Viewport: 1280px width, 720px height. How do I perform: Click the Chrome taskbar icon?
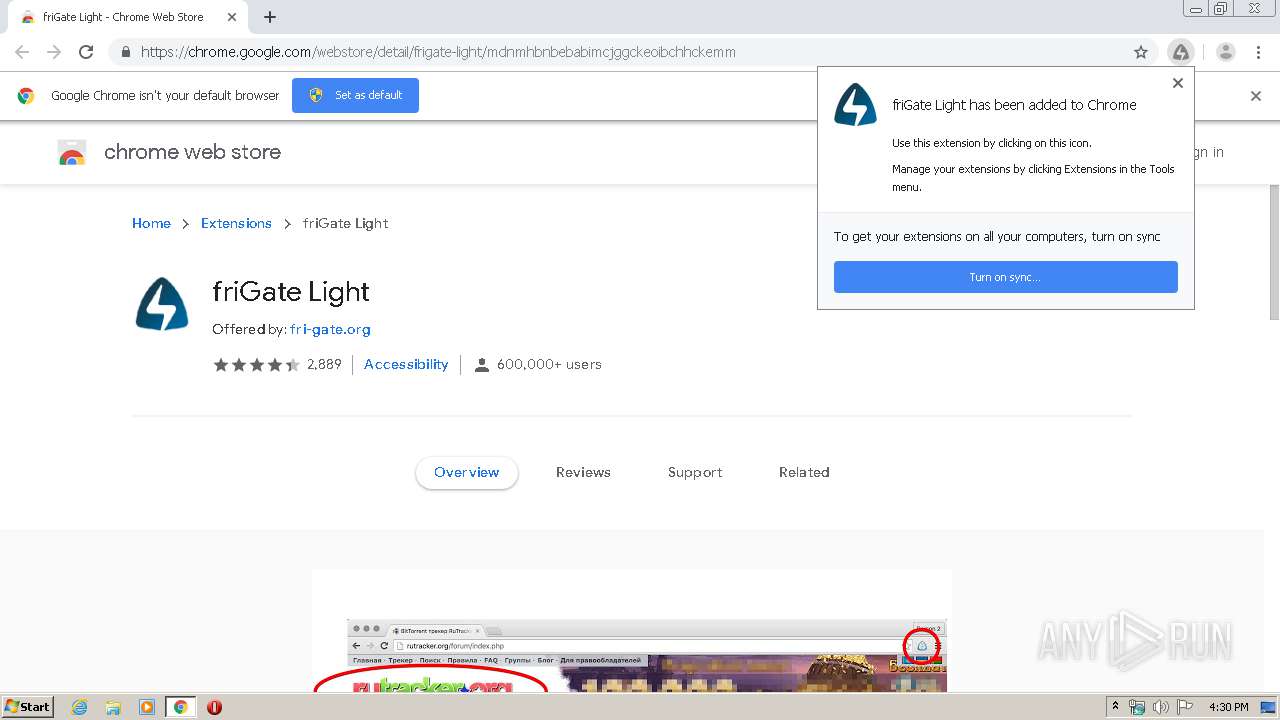coord(180,707)
